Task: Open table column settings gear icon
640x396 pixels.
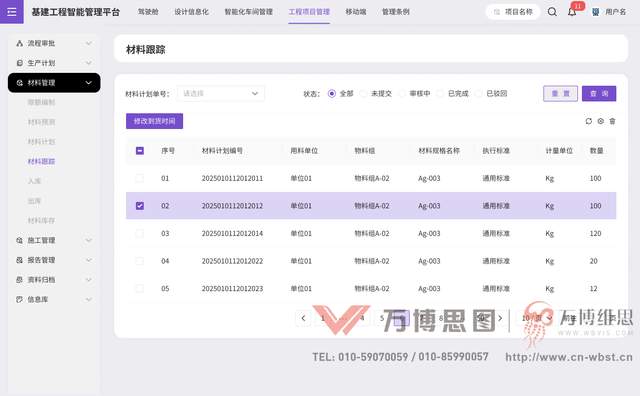Action: [600, 121]
